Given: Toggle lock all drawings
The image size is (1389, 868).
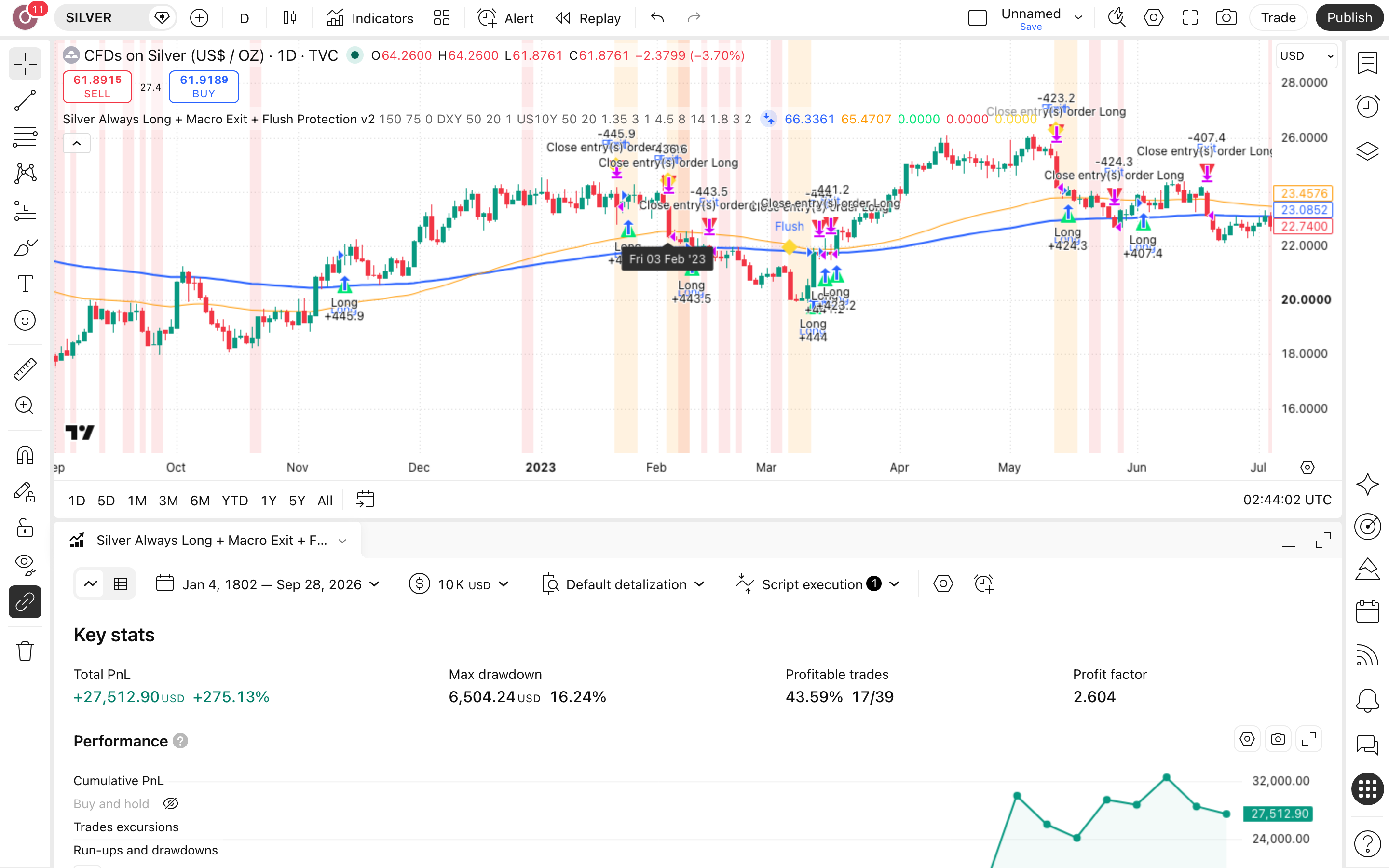Looking at the screenshot, I should (25, 528).
